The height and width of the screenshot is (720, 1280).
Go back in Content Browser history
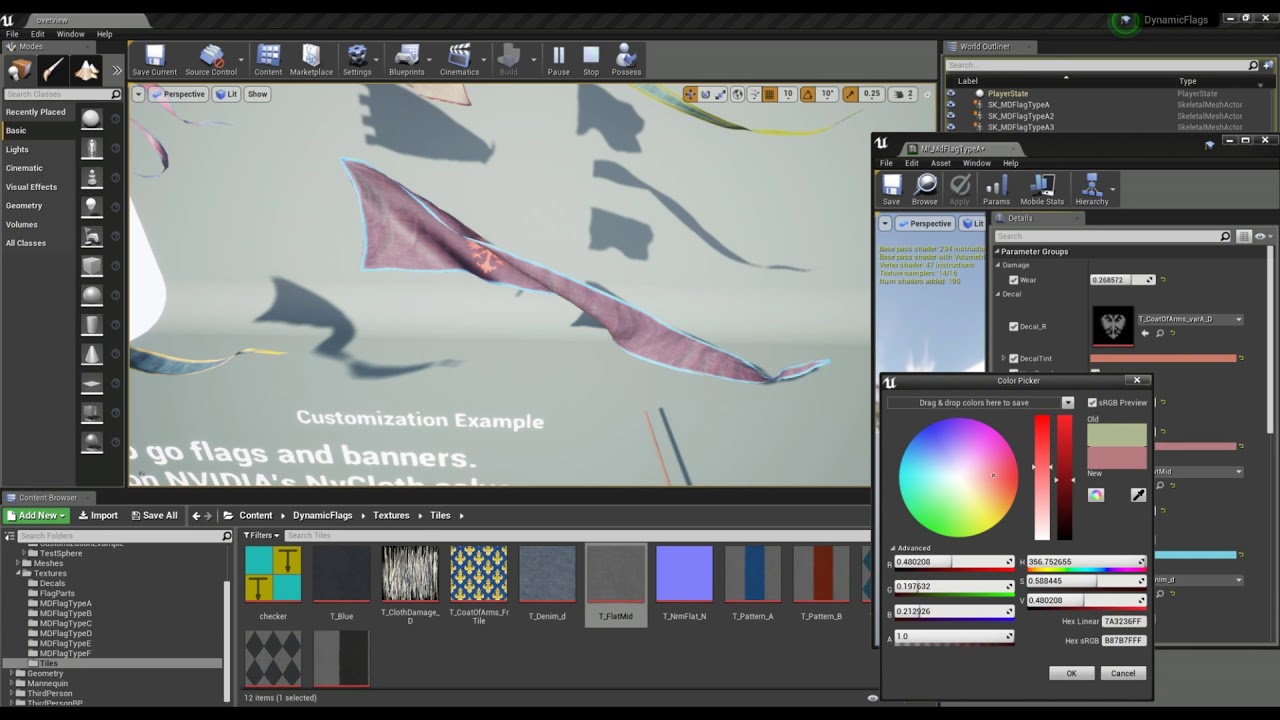click(196, 516)
